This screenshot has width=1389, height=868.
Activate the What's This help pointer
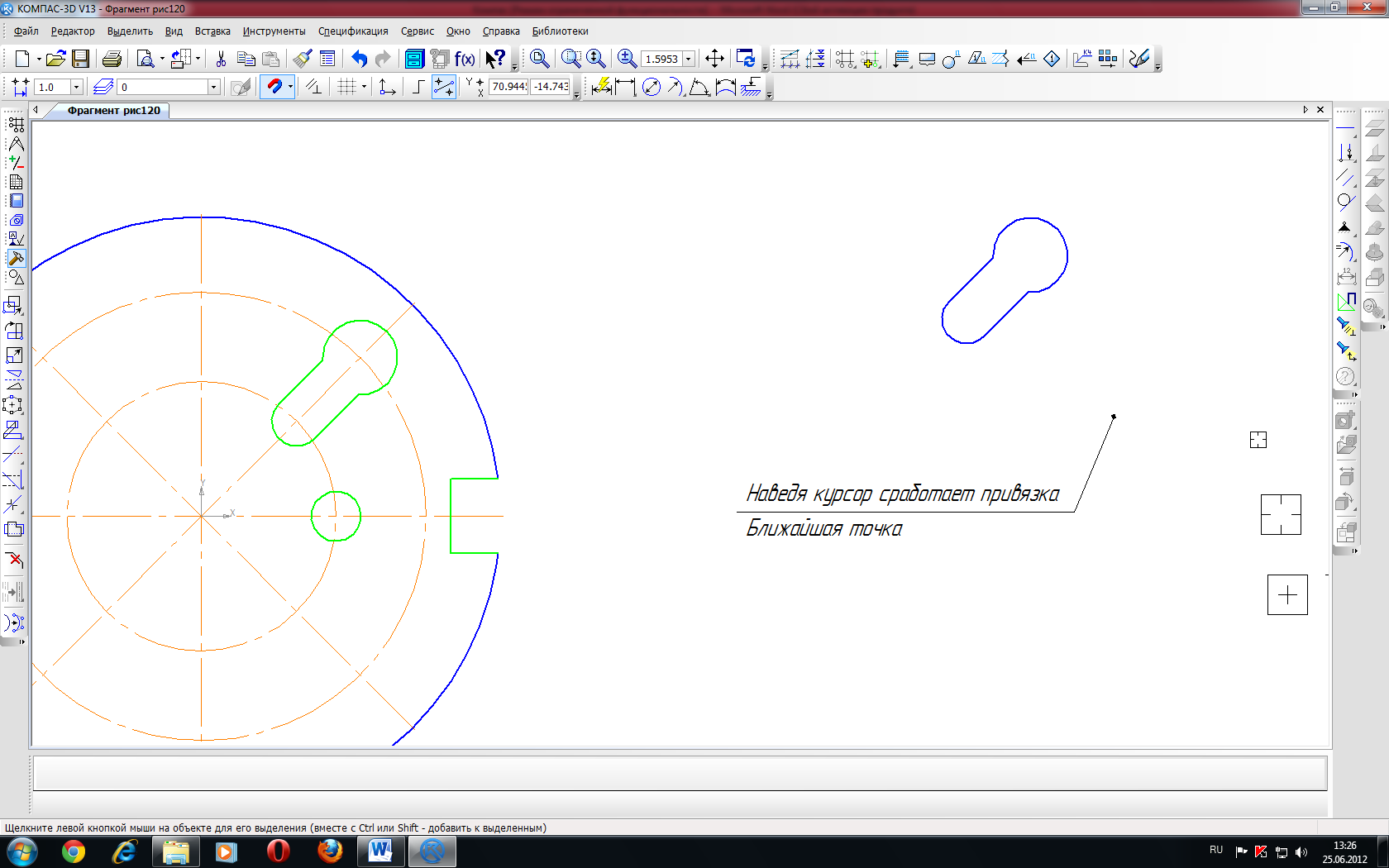point(495,59)
